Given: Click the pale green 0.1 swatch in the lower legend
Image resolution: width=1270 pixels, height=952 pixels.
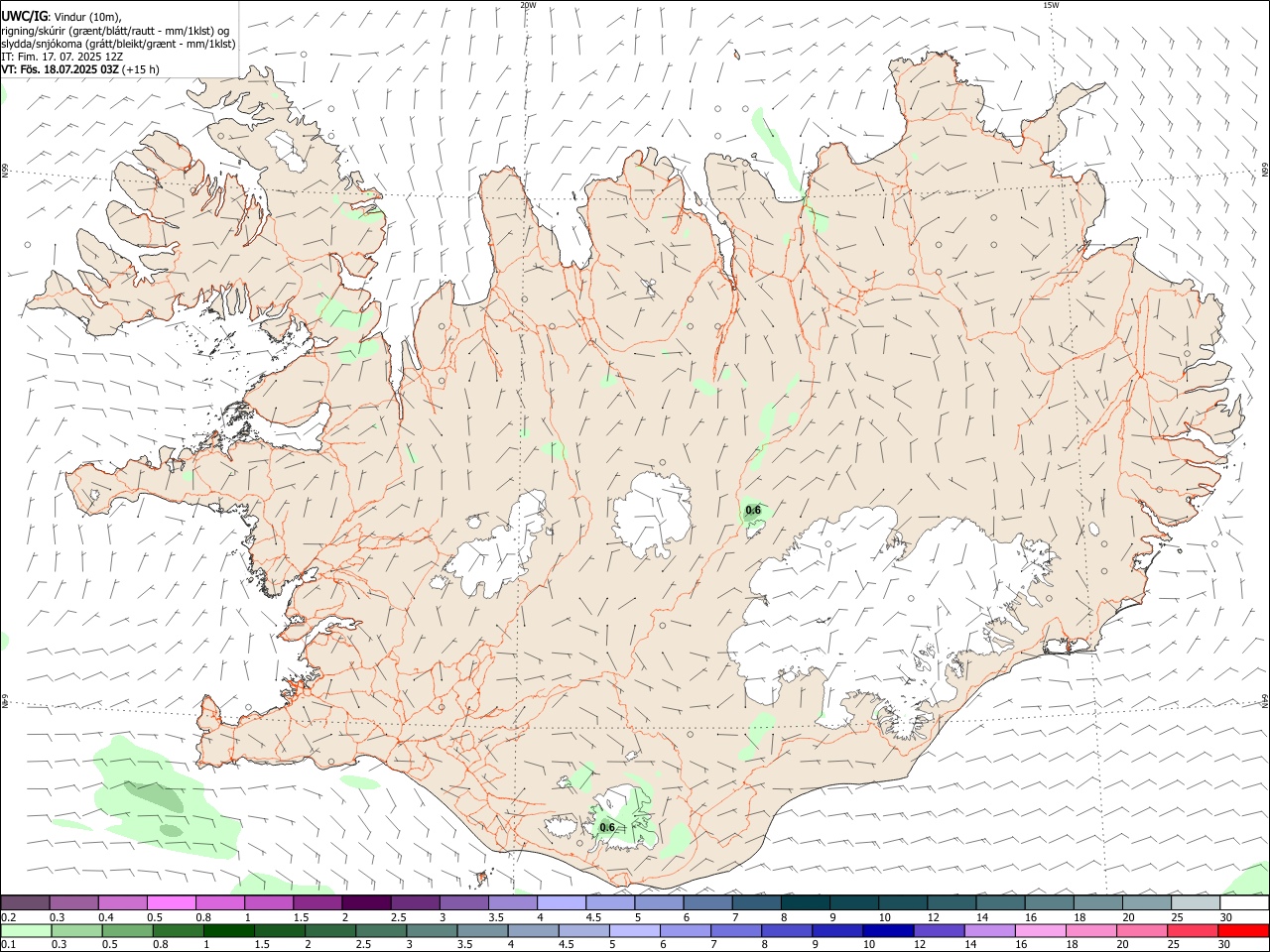Looking at the screenshot, I should click(x=26, y=931).
